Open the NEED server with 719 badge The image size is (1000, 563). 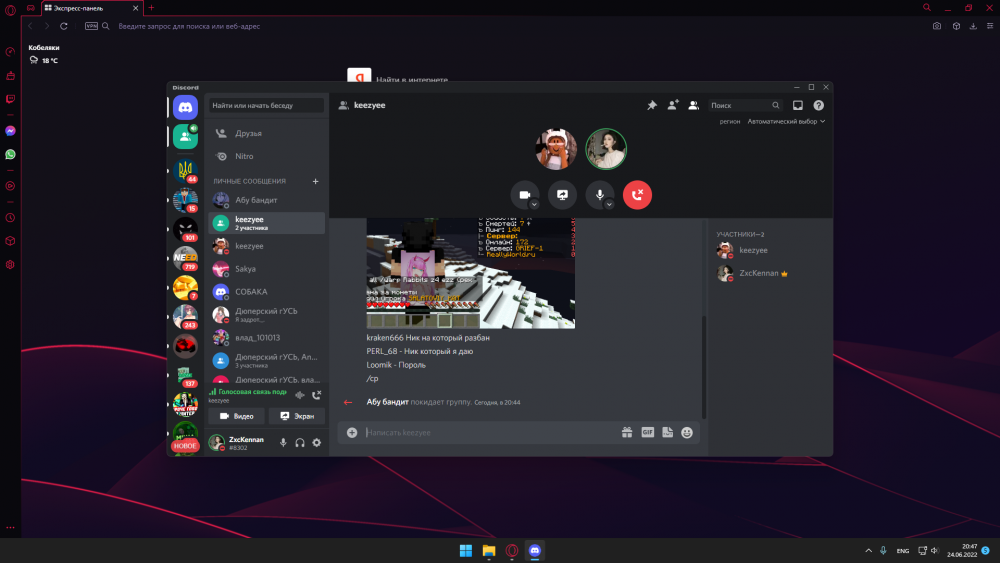click(x=185, y=258)
